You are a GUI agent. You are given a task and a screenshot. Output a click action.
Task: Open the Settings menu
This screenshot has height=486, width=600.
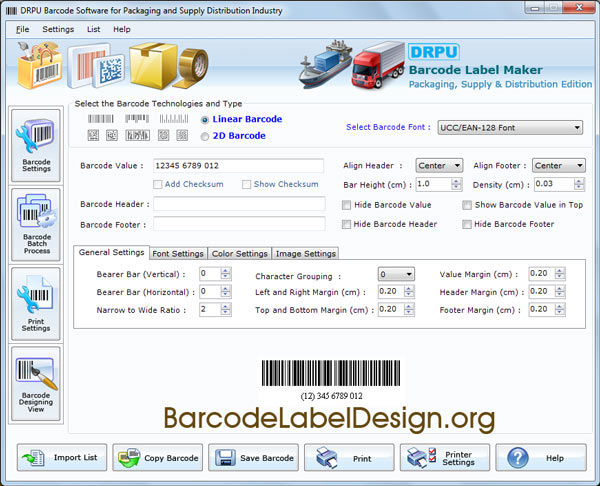pos(58,29)
